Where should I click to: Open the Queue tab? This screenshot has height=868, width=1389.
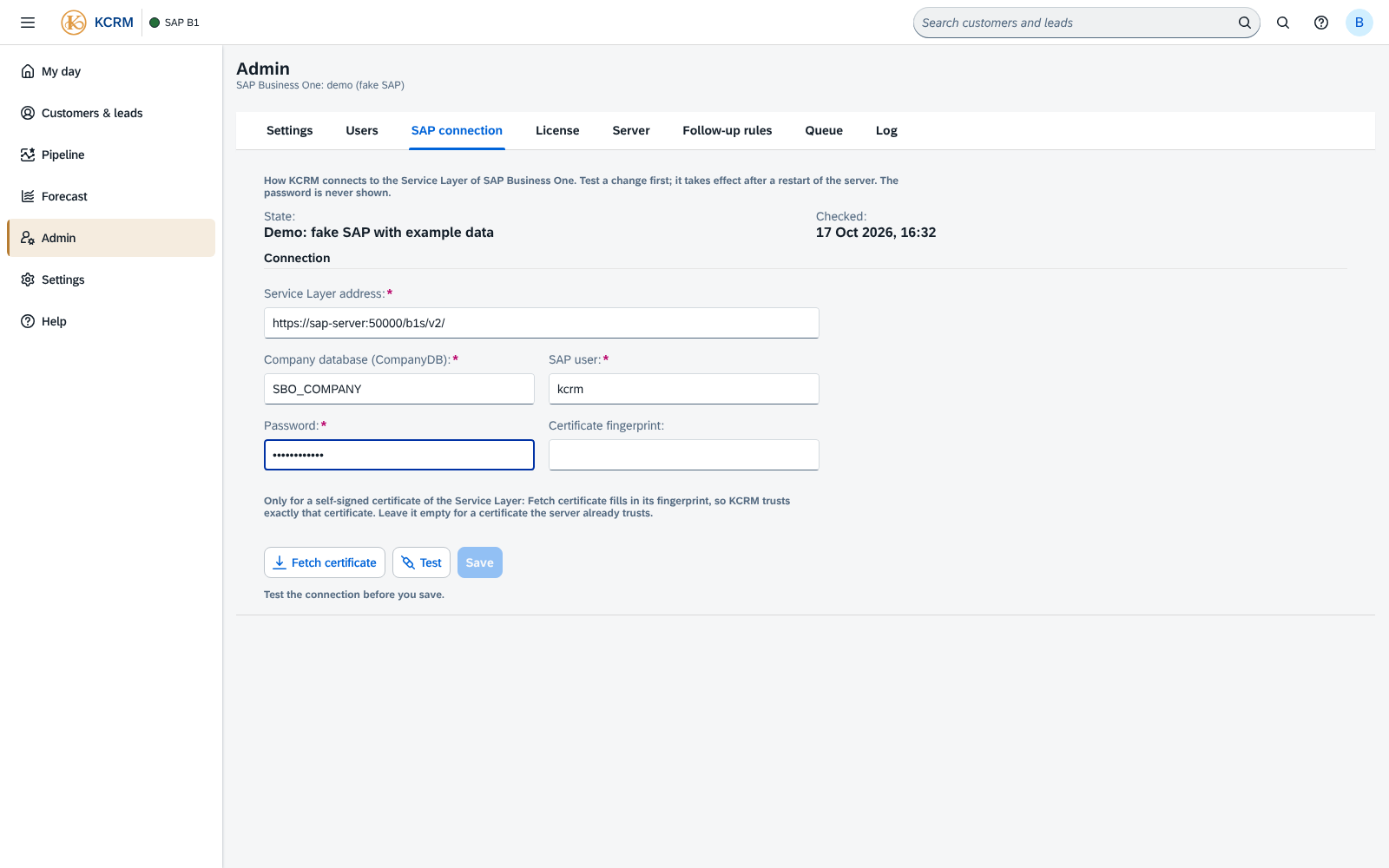[824, 130]
